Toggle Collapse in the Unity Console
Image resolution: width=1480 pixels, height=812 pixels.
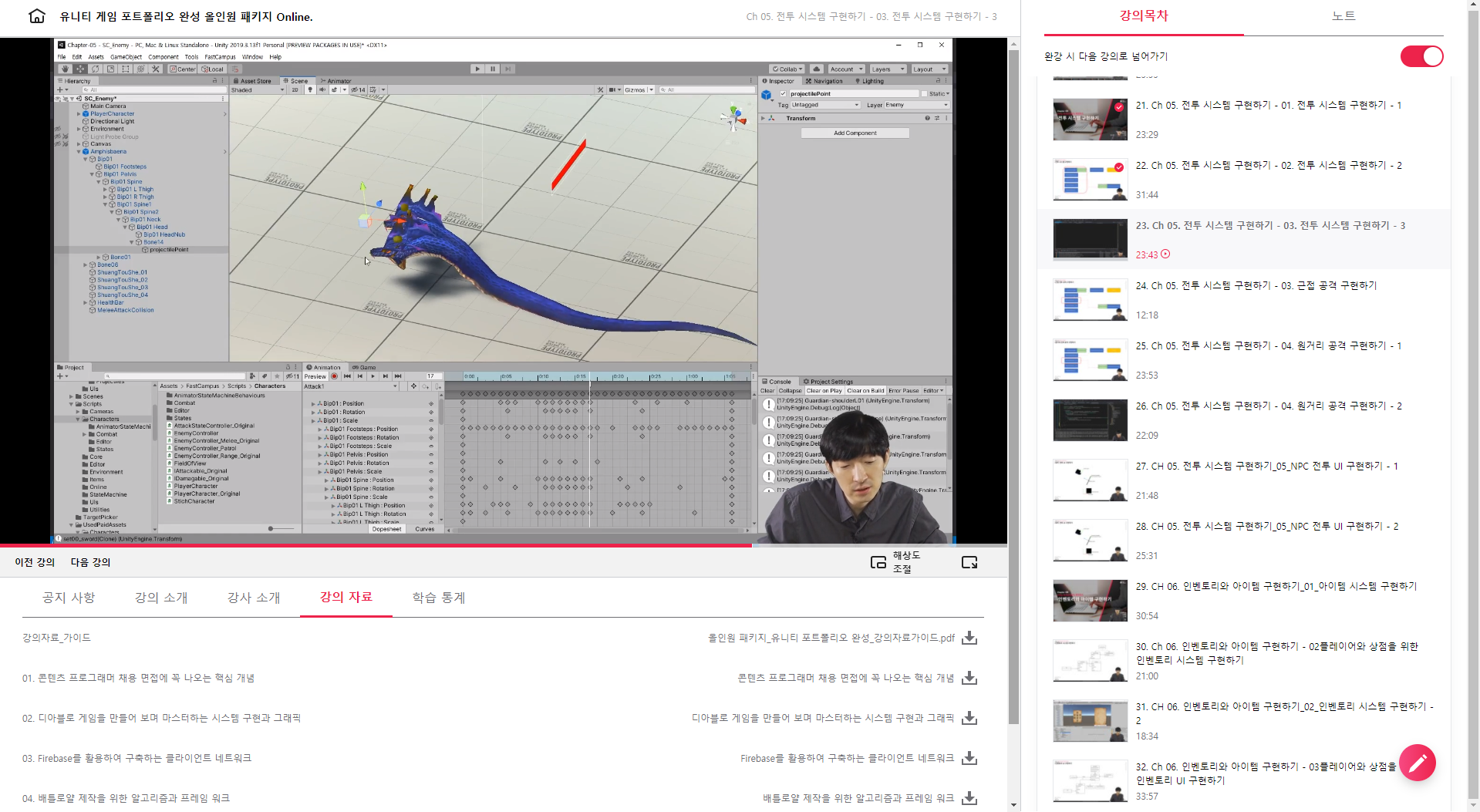click(x=790, y=390)
